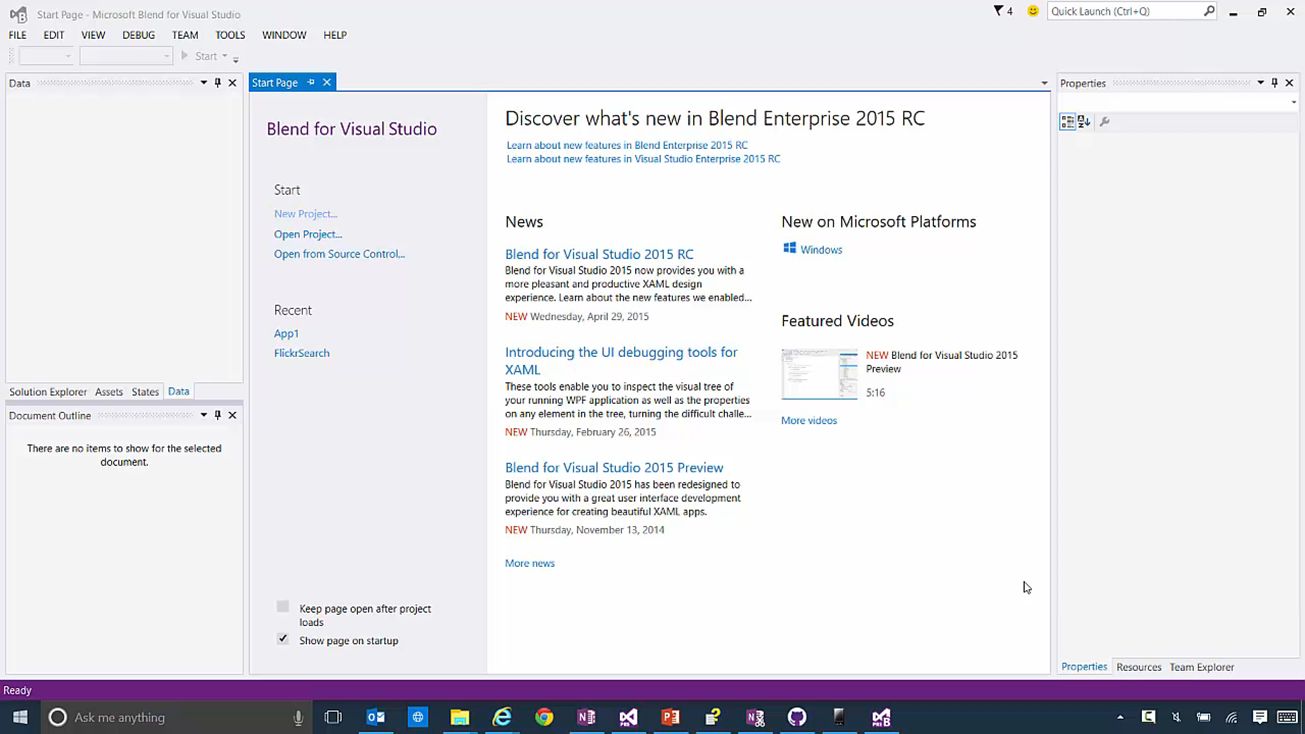Click the More news link
1305x734 pixels.
pos(530,563)
